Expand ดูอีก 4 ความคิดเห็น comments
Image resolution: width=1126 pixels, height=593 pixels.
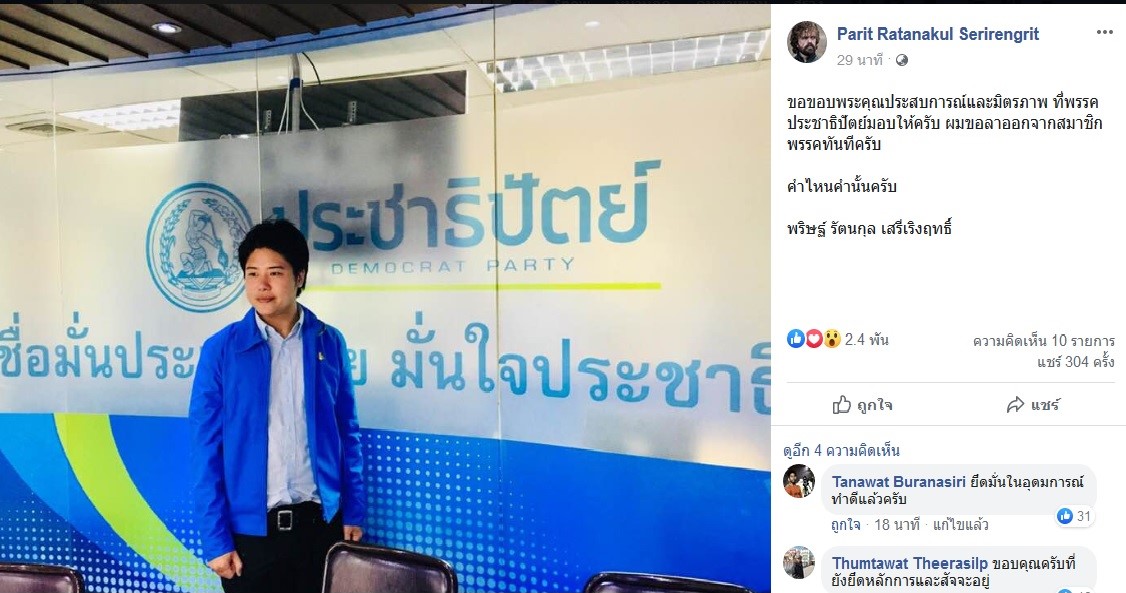click(x=841, y=451)
